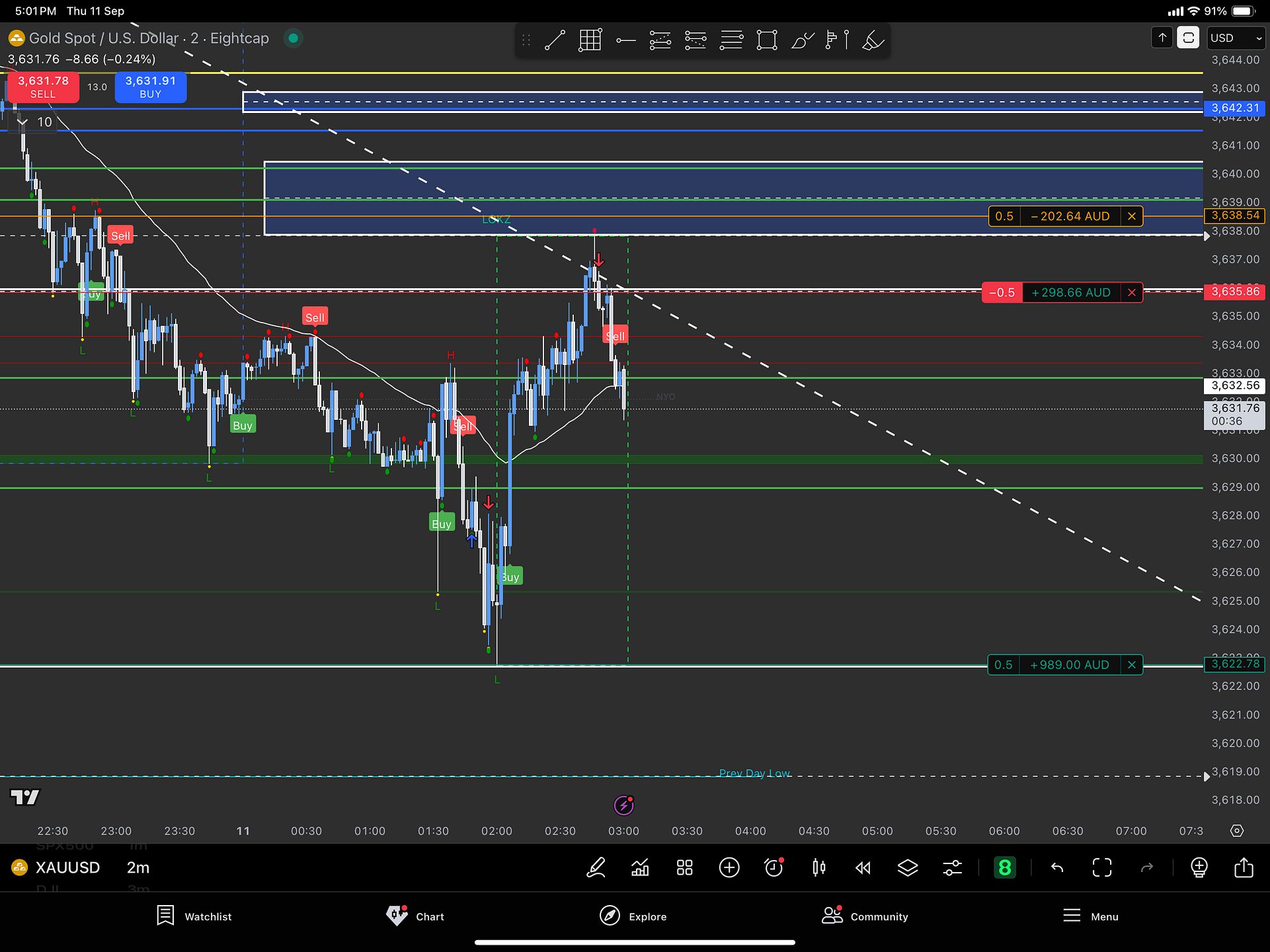Open the chart settings sliders icon
Screen dimensions: 1270x952
point(952,867)
